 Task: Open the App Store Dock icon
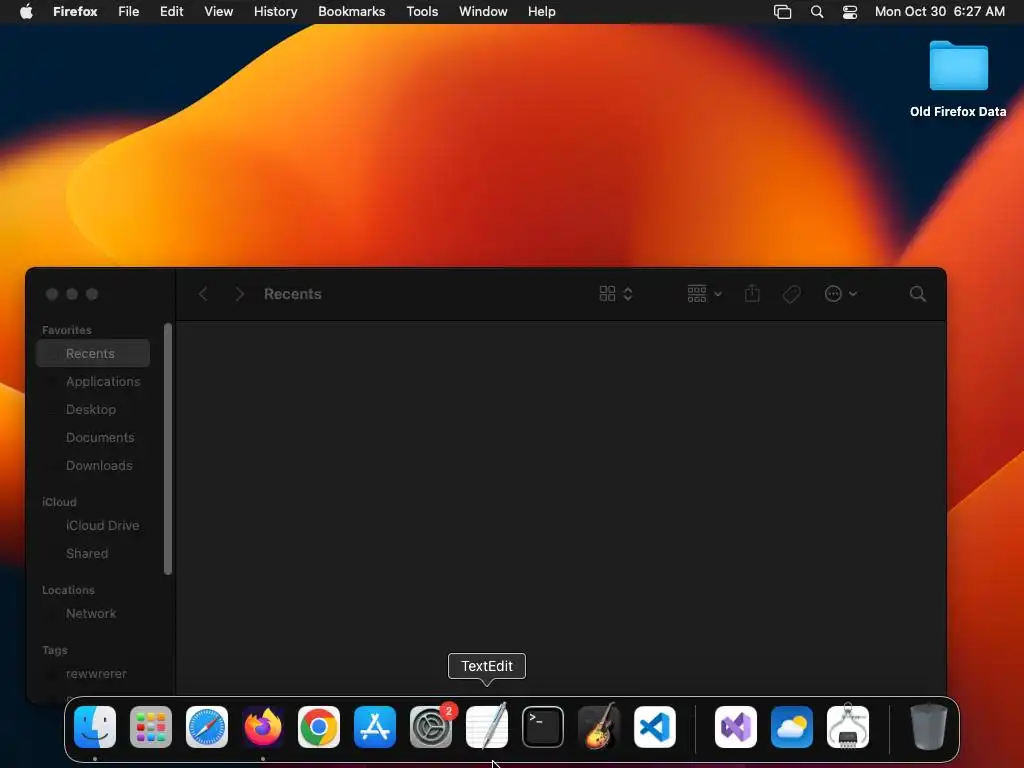tap(375, 727)
